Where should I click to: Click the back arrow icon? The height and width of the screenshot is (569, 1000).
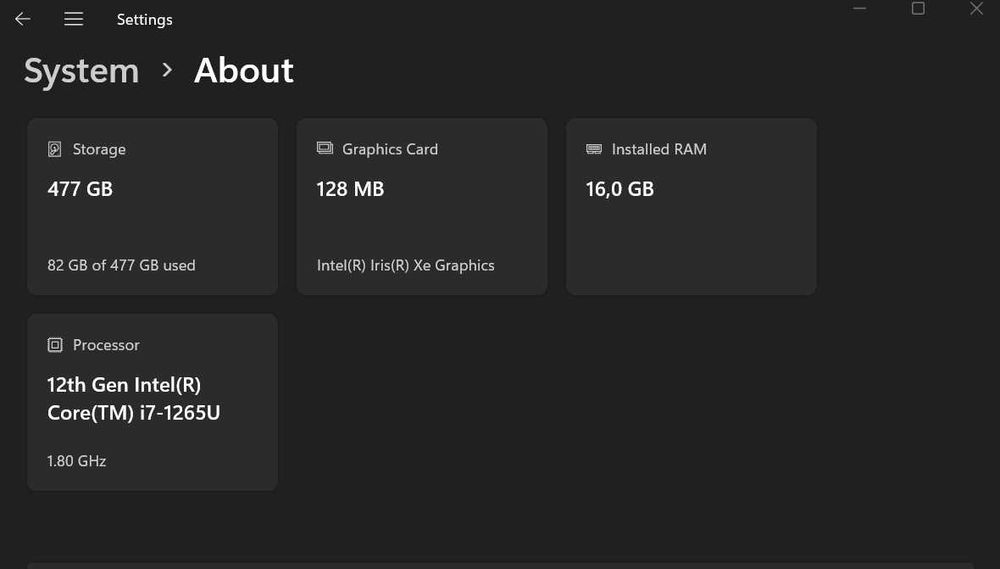(x=22, y=19)
